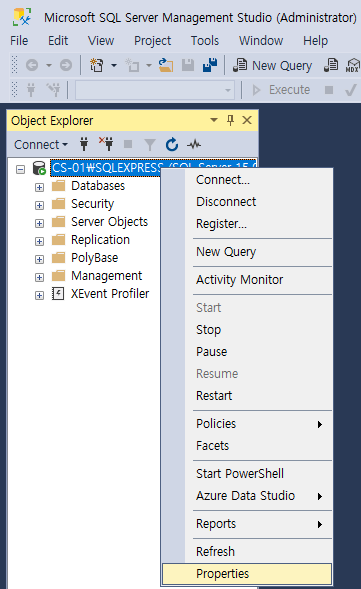Open the Policies submenu

point(247,424)
